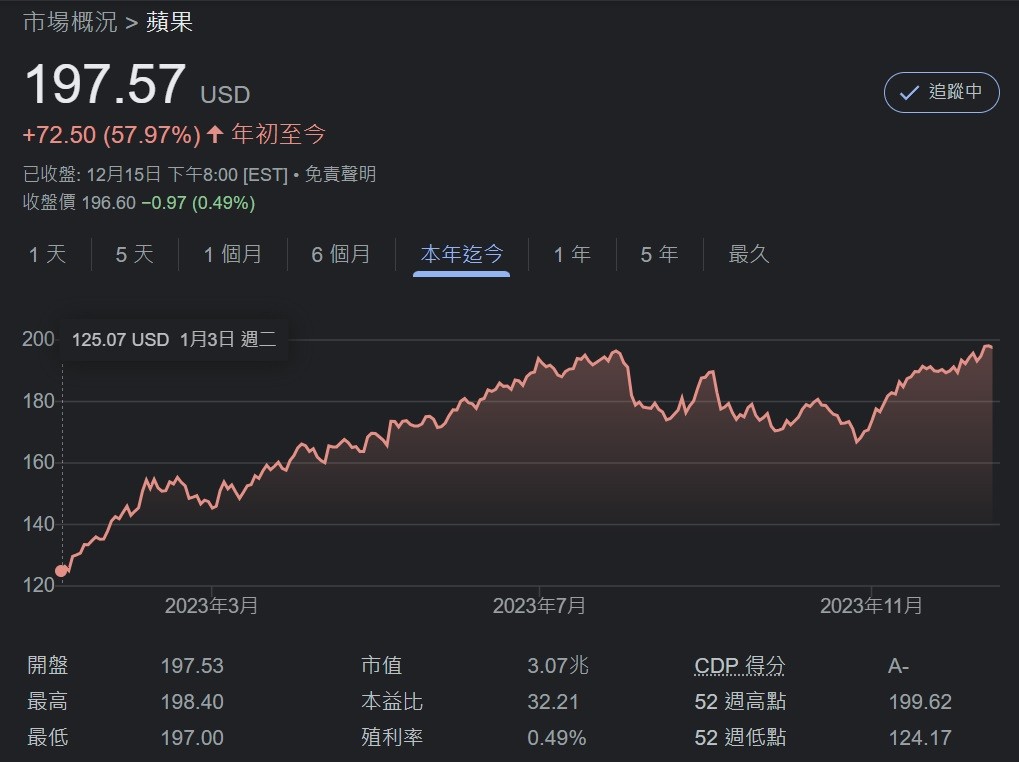Switch to the 1 個月 range tab
The height and width of the screenshot is (762, 1019).
click(x=233, y=254)
